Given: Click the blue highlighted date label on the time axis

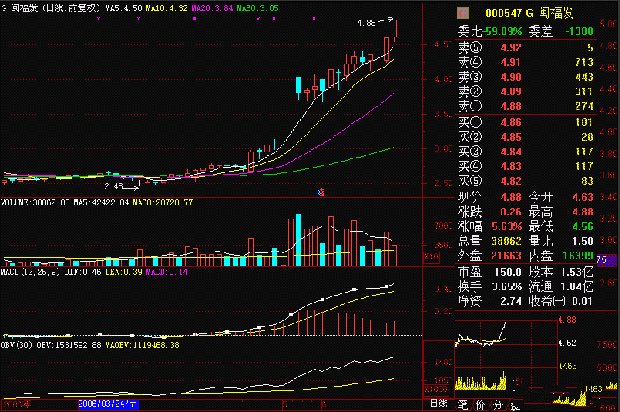Looking at the screenshot, I should pos(108,404).
